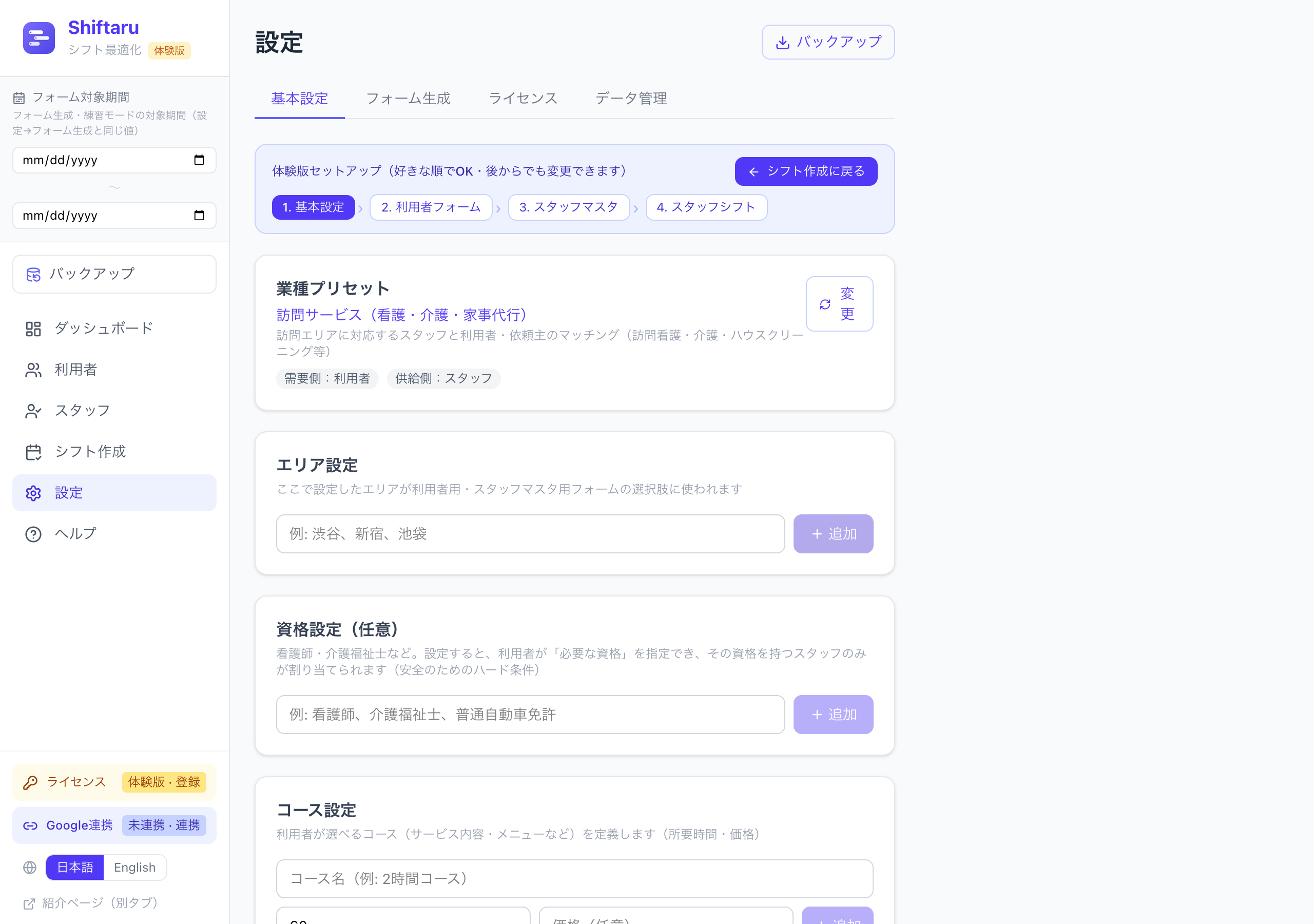Viewport: 1314px width, 924px height.
Task: Open the start date calendar picker icon
Action: 199,160
